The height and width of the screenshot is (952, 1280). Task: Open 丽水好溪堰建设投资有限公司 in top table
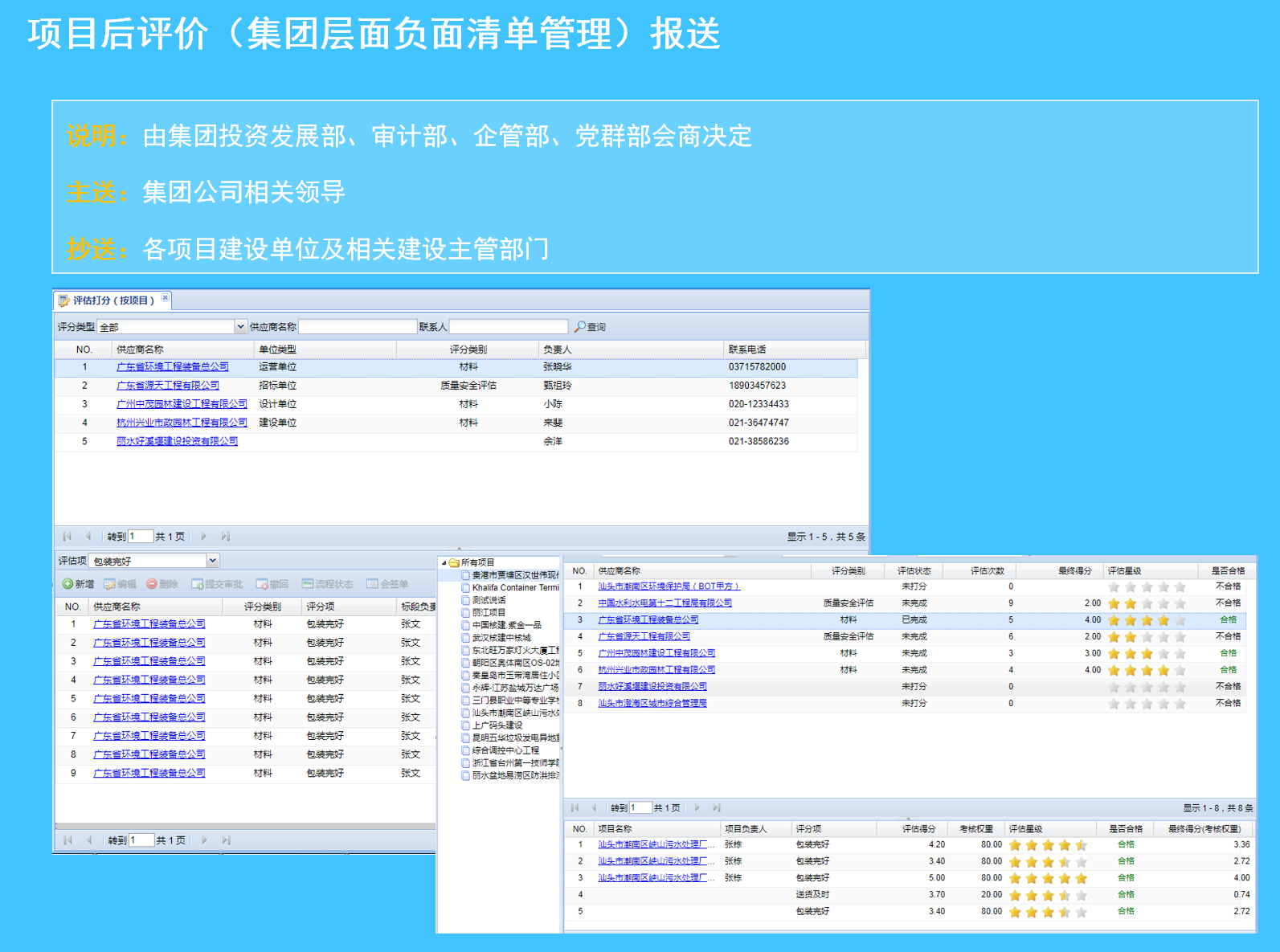tap(177, 441)
